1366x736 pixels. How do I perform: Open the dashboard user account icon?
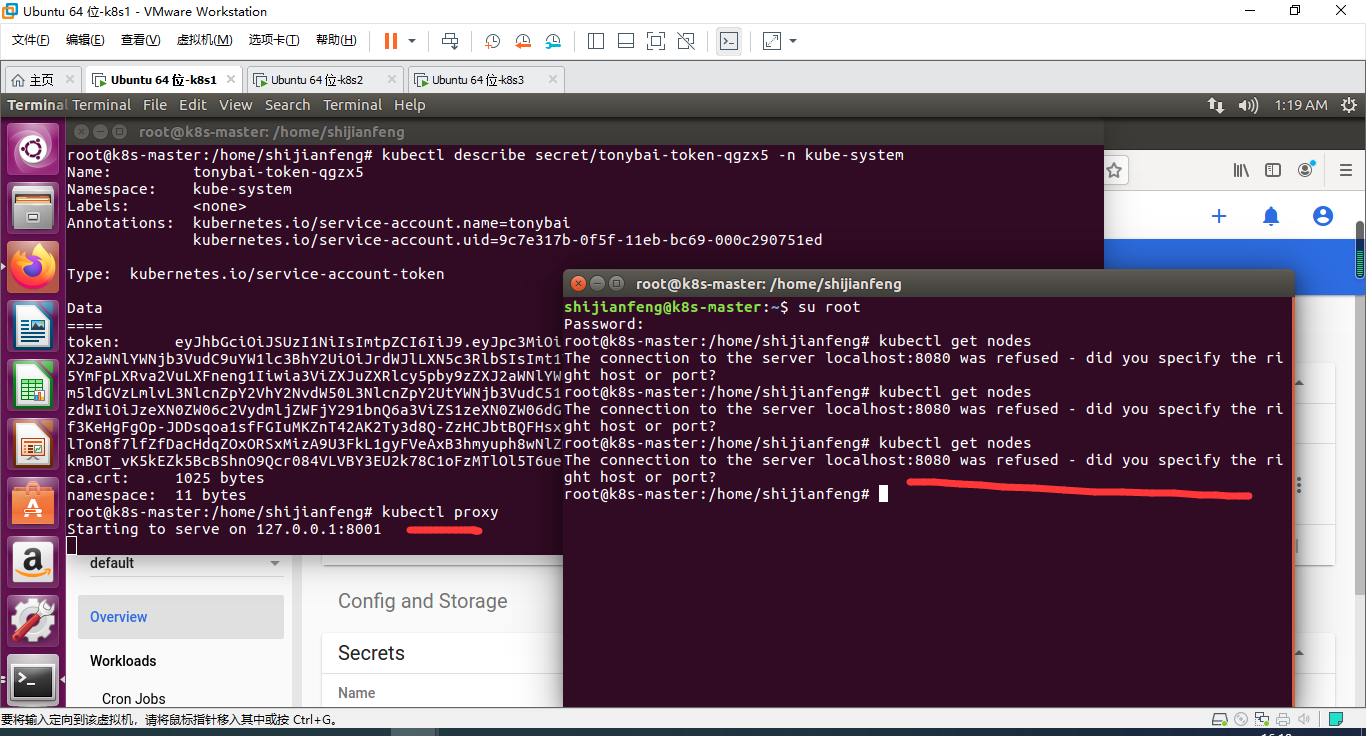[x=1323, y=216]
